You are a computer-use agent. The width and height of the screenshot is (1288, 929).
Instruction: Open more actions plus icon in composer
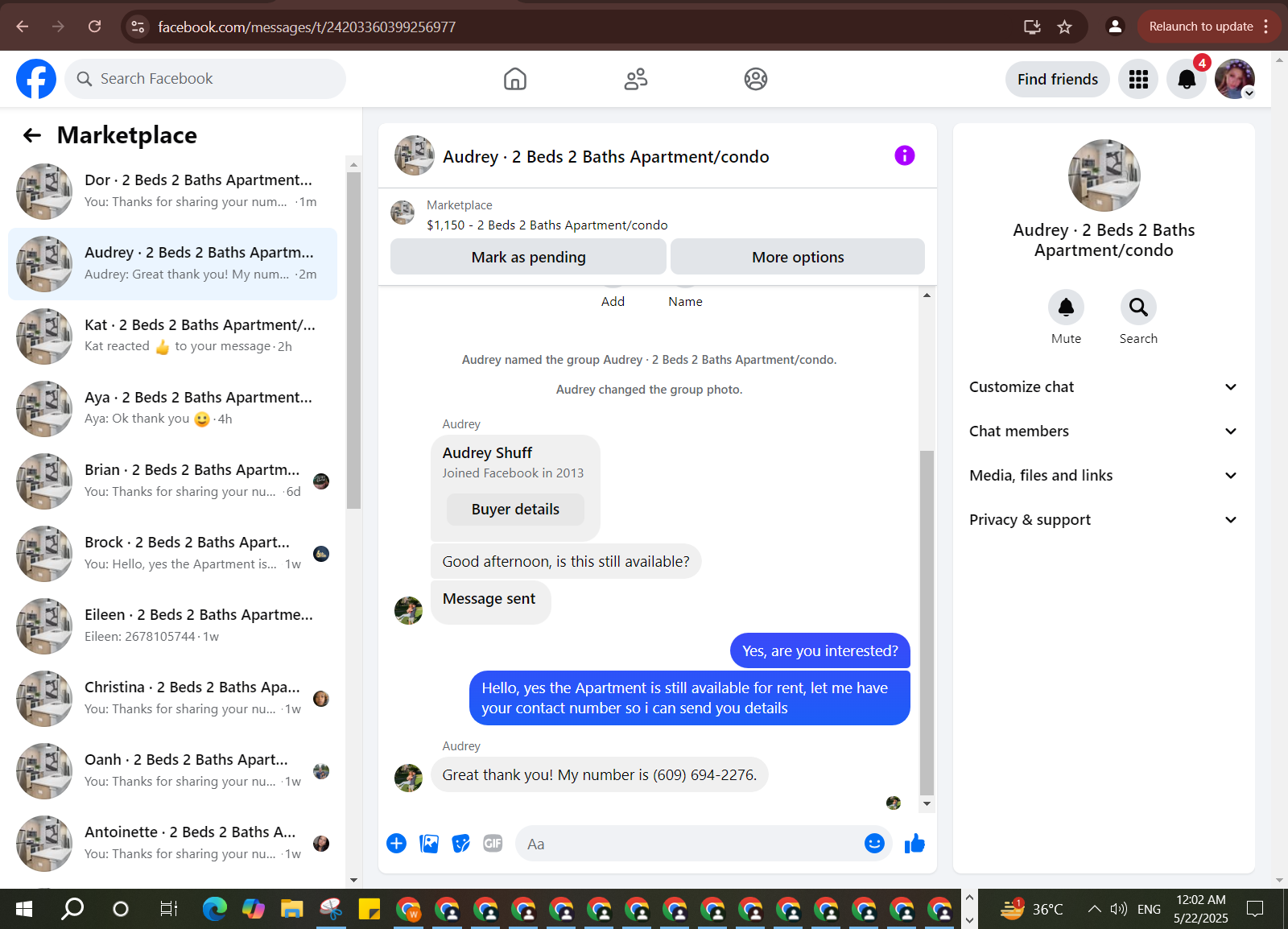(396, 843)
